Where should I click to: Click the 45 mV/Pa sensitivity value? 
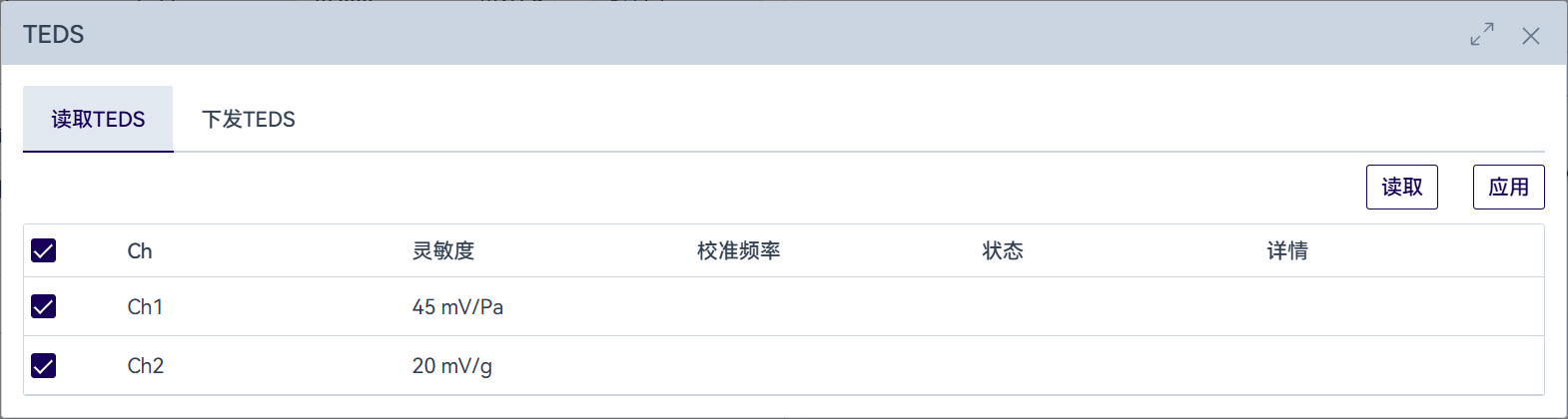click(457, 307)
